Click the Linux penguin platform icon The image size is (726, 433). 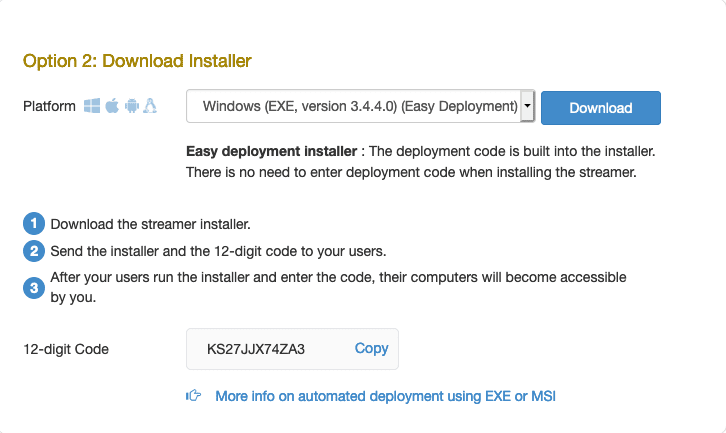(x=150, y=106)
